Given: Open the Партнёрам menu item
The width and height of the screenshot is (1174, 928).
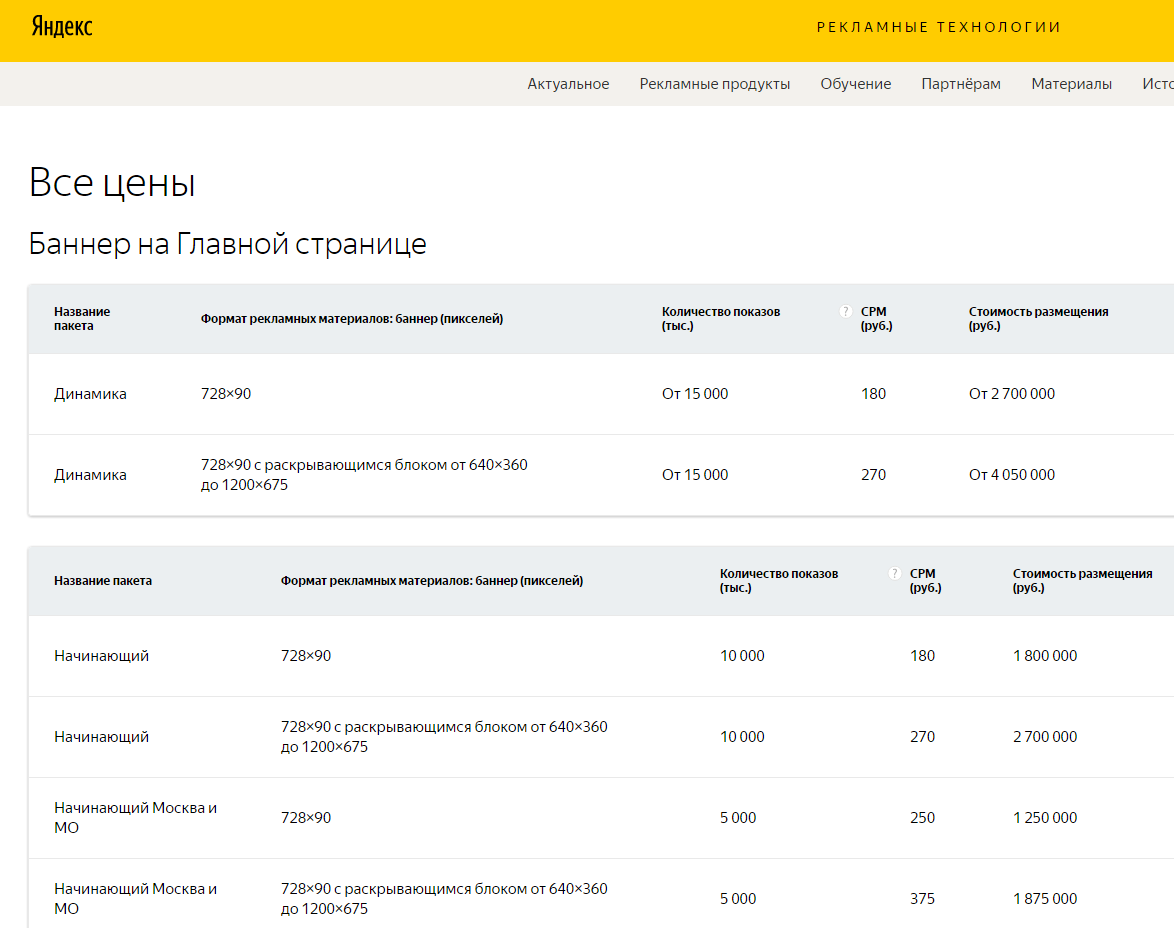Looking at the screenshot, I should click(961, 84).
